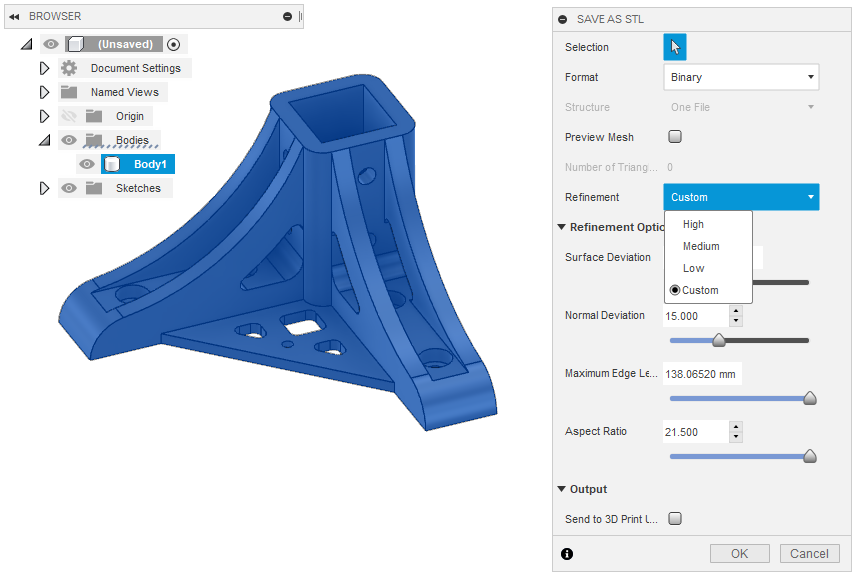Image resolution: width=860 pixels, height=578 pixels.
Task: Click the document icon next to (Unsaved)
Action: (x=75, y=44)
